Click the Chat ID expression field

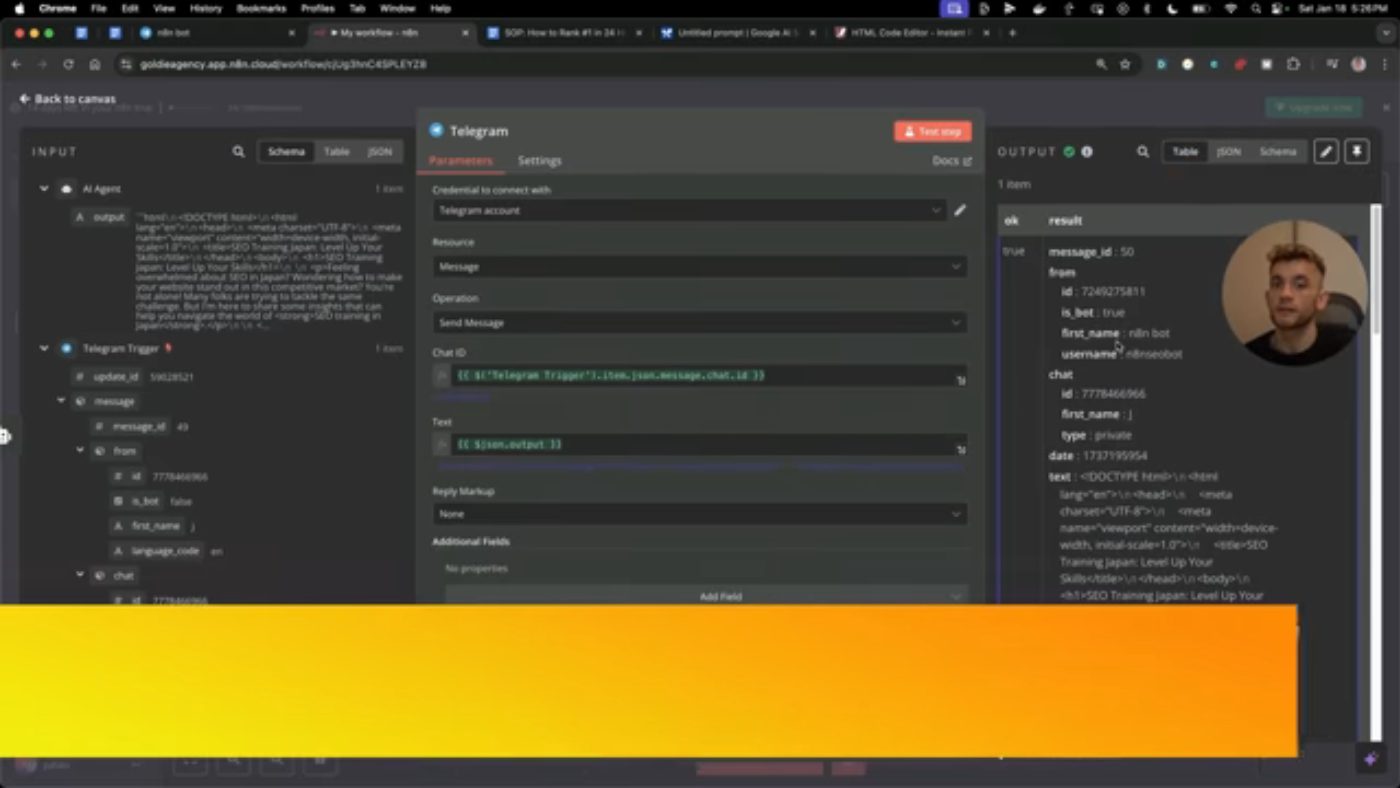[702, 375]
